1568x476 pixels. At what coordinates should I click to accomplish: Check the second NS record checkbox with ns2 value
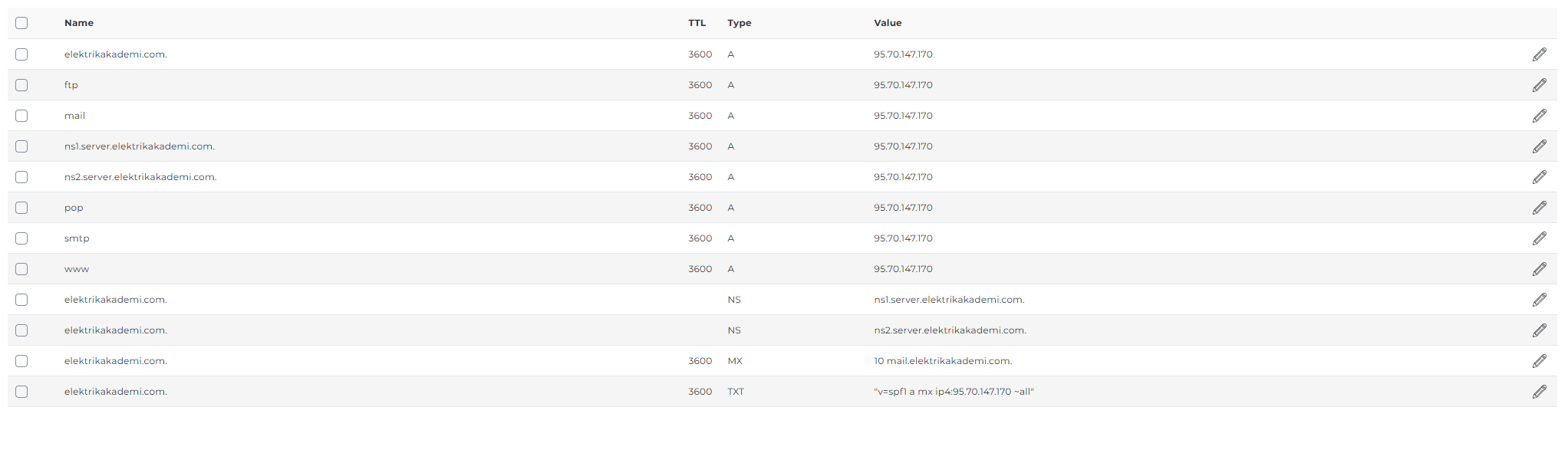tap(21, 330)
